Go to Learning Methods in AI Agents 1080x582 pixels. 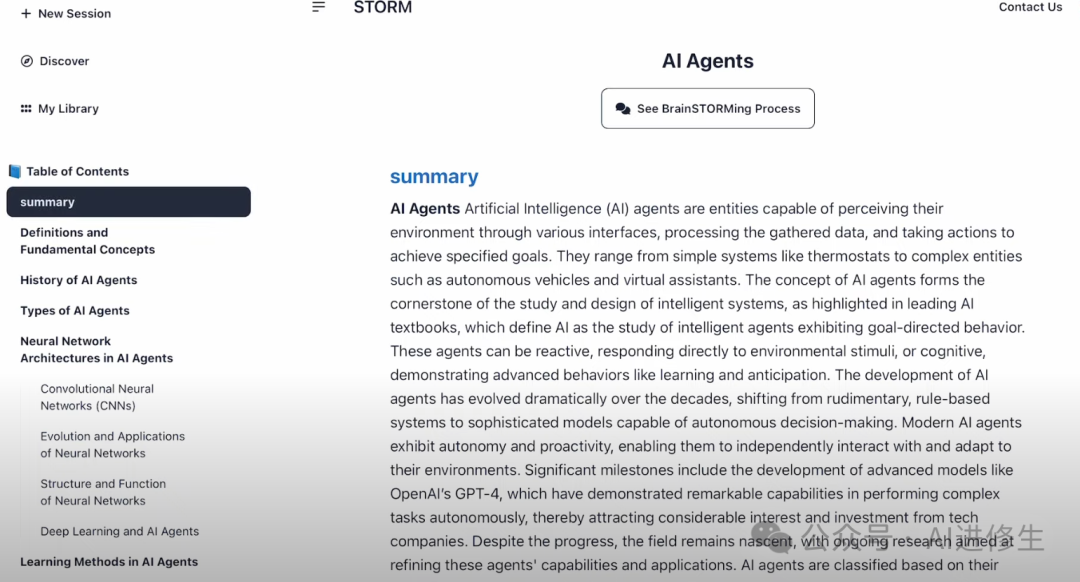pos(109,562)
